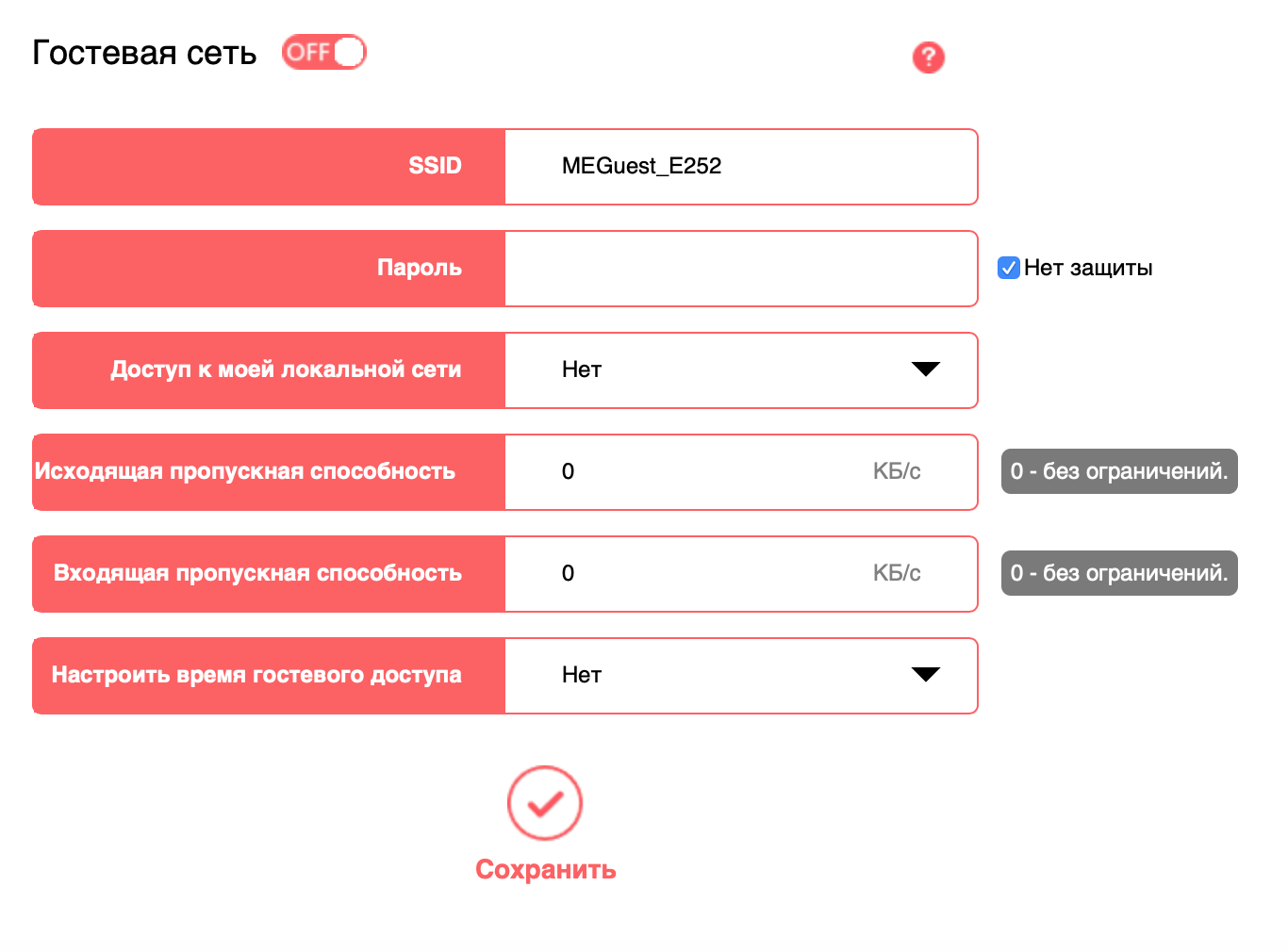The height and width of the screenshot is (952, 1288).
Task: Click the Входящая пропускная способность label
Action: (x=257, y=573)
